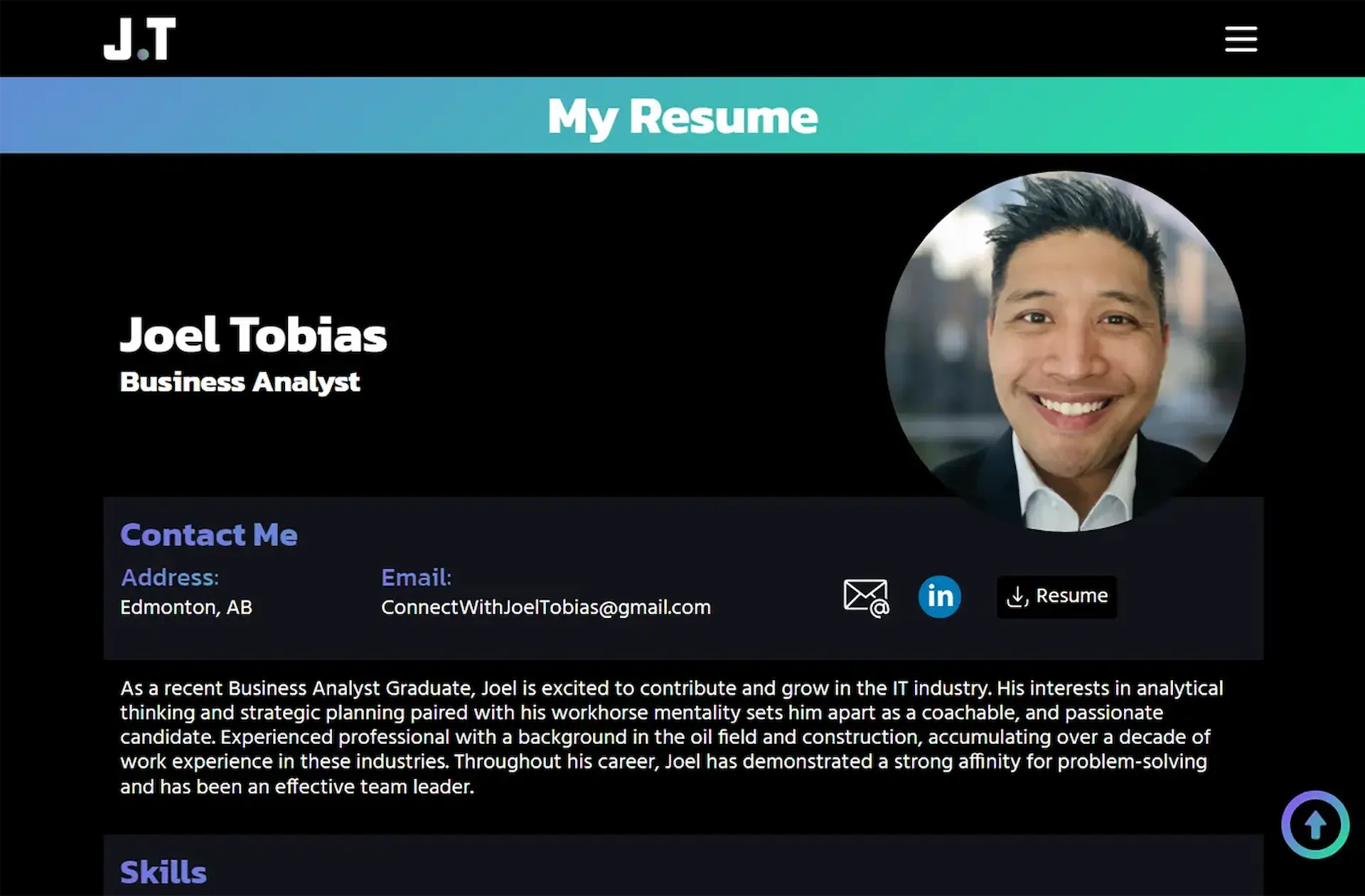Download the Resume file
The height and width of the screenshot is (896, 1365).
point(1056,596)
